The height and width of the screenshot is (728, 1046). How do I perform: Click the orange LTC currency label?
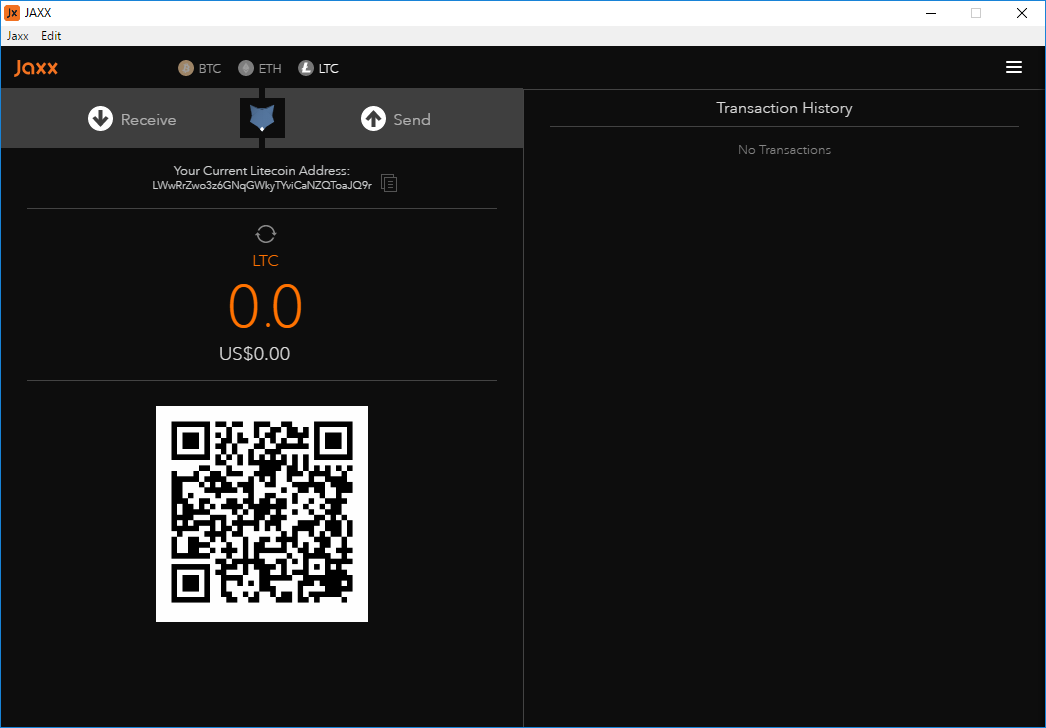point(266,261)
